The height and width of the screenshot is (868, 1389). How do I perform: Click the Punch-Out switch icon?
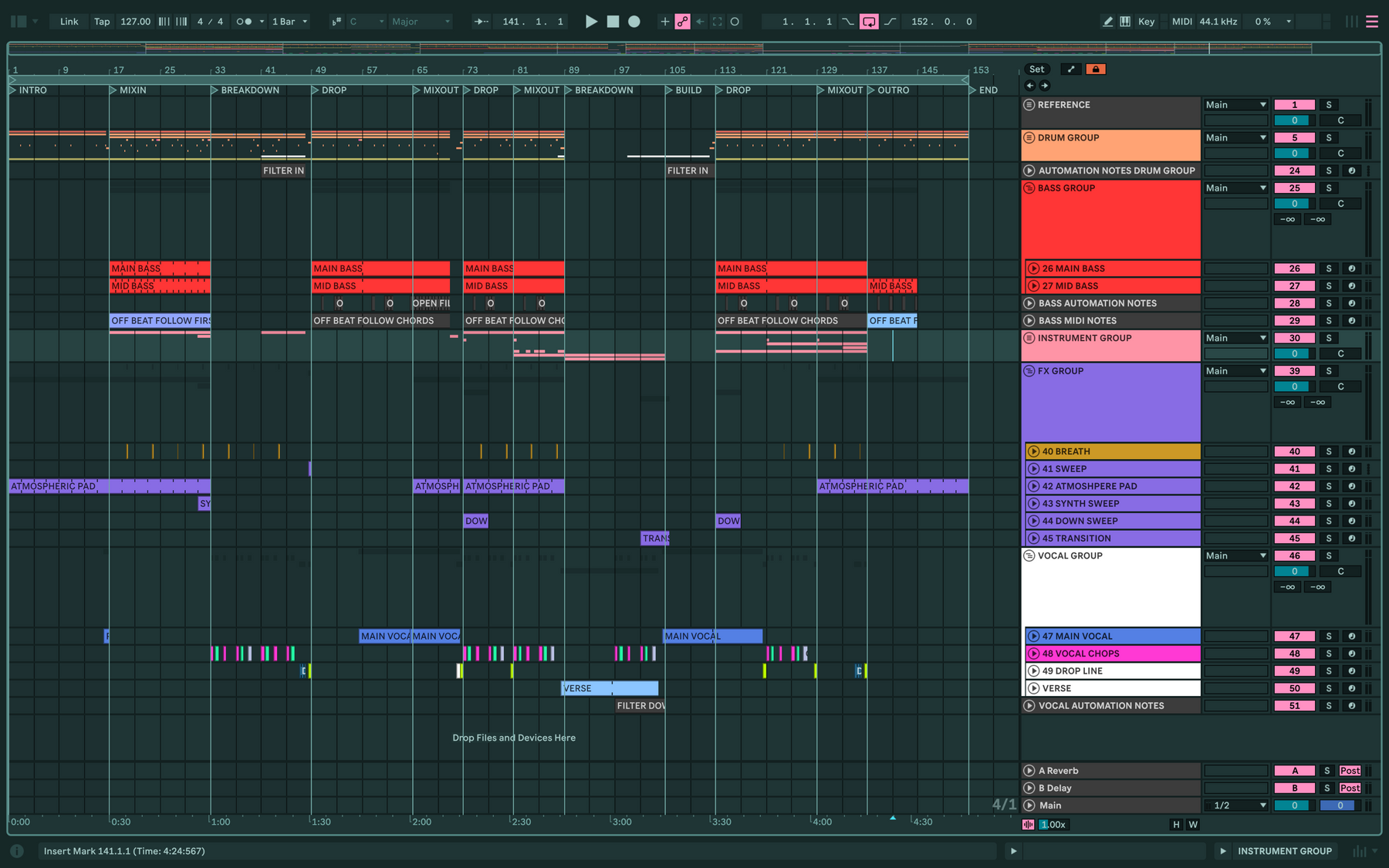point(891,22)
